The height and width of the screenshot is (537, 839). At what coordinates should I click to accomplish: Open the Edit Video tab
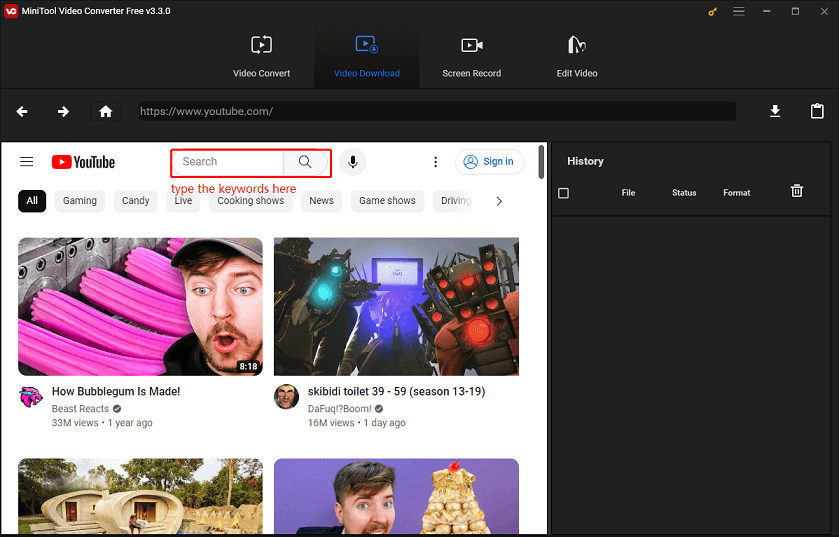pos(577,57)
